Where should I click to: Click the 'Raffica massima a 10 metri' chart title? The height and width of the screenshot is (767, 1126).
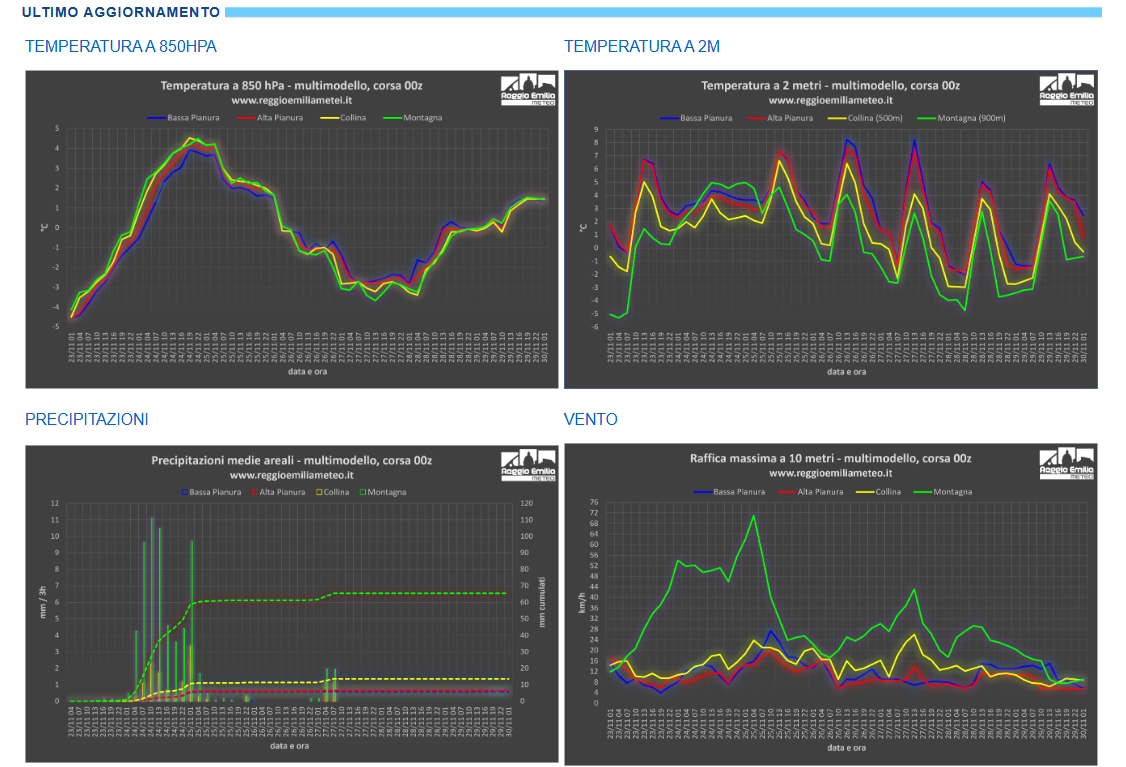tap(830, 458)
